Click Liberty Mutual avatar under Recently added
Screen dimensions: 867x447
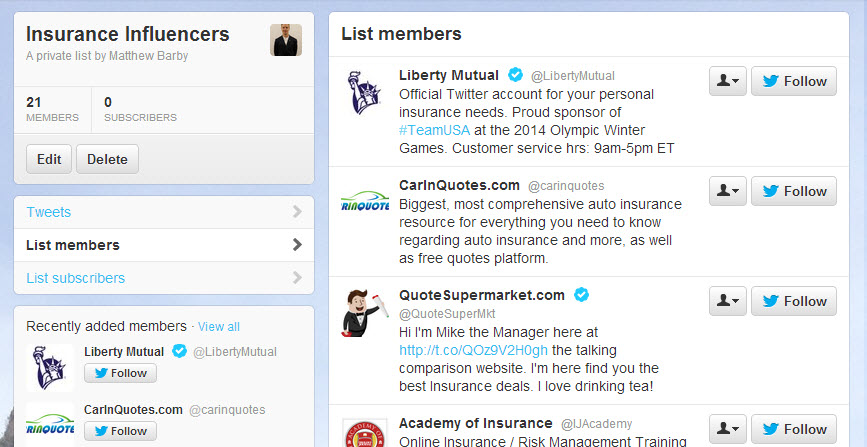tap(50, 368)
